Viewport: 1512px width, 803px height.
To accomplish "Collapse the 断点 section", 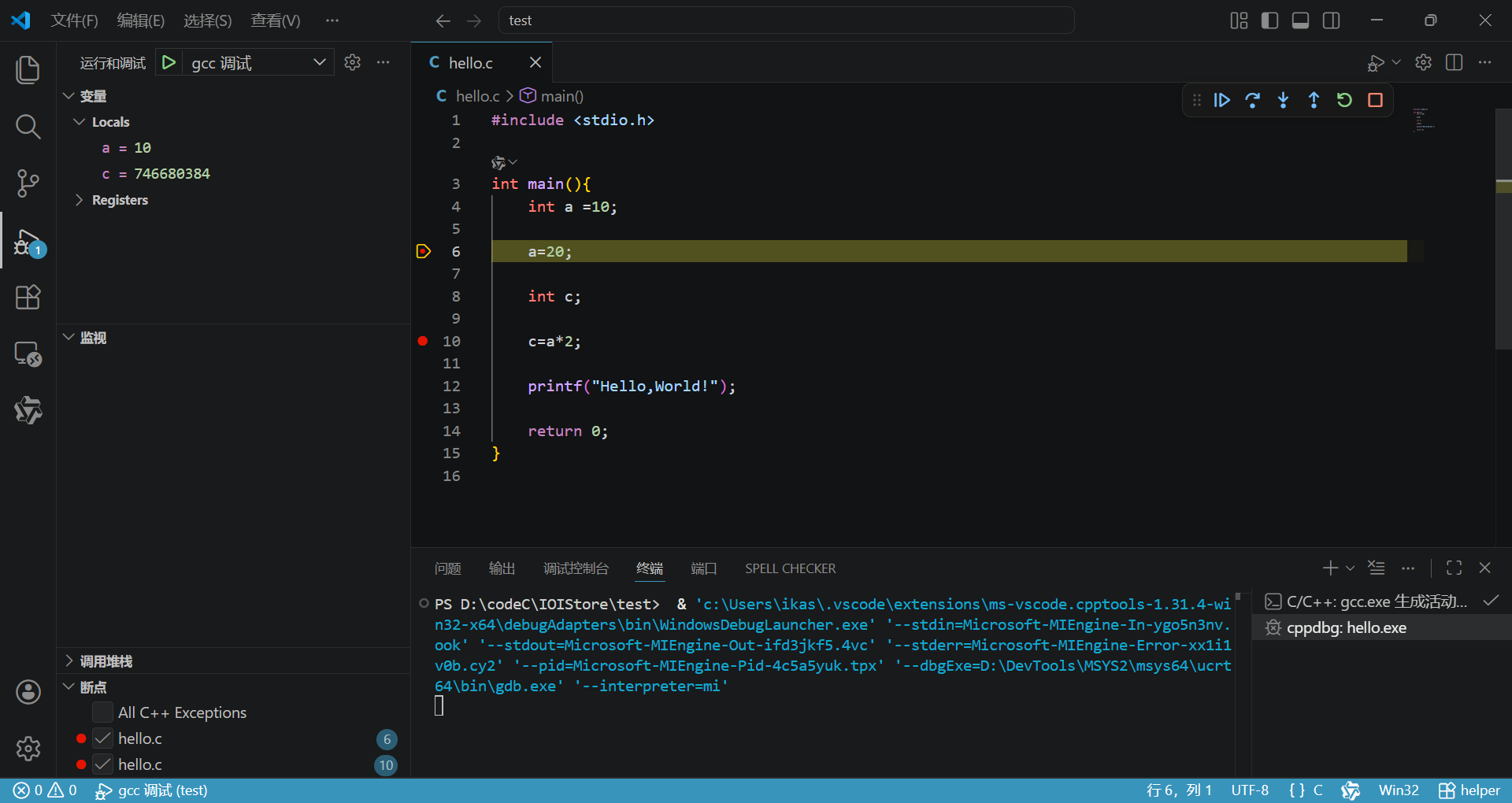I will pyautogui.click(x=69, y=686).
